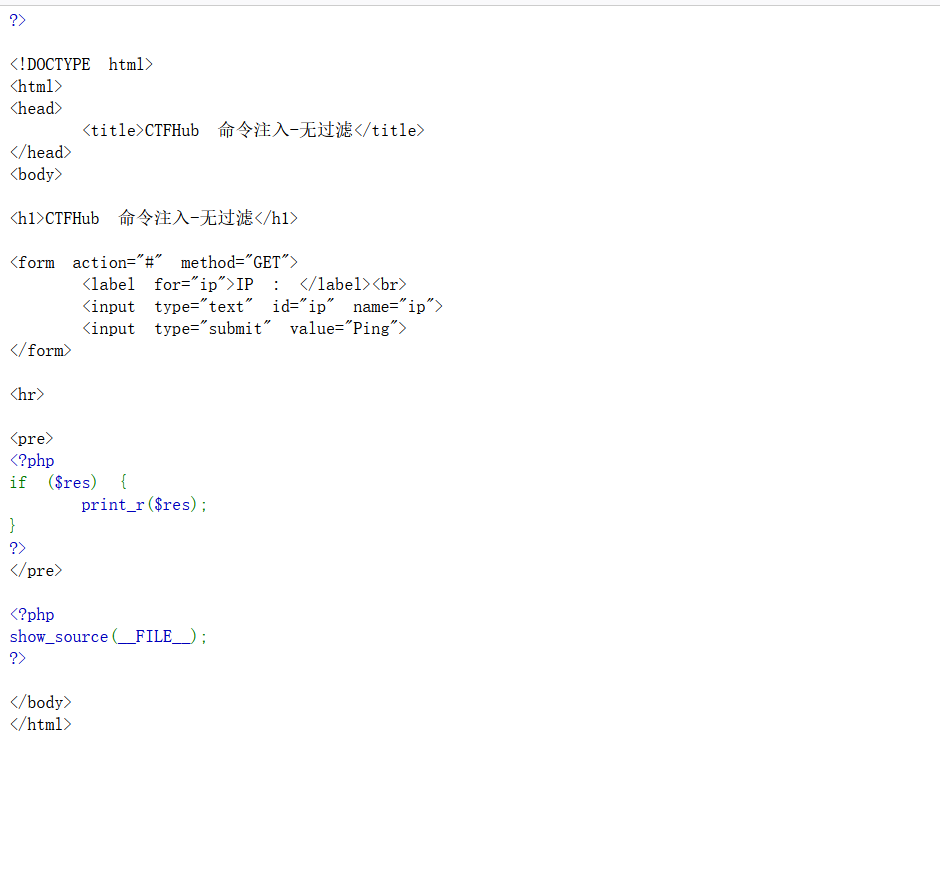Viewport: 940px width, 879px height.
Task: Click the opening head tag
Action: 36,108
